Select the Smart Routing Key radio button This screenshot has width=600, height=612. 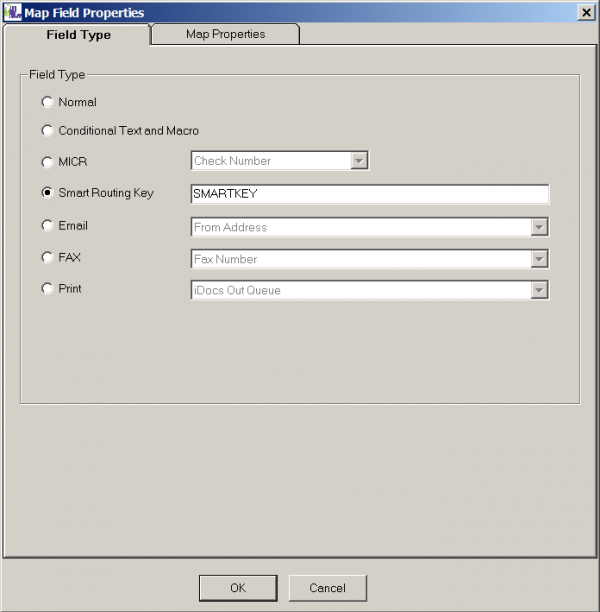[x=47, y=193]
